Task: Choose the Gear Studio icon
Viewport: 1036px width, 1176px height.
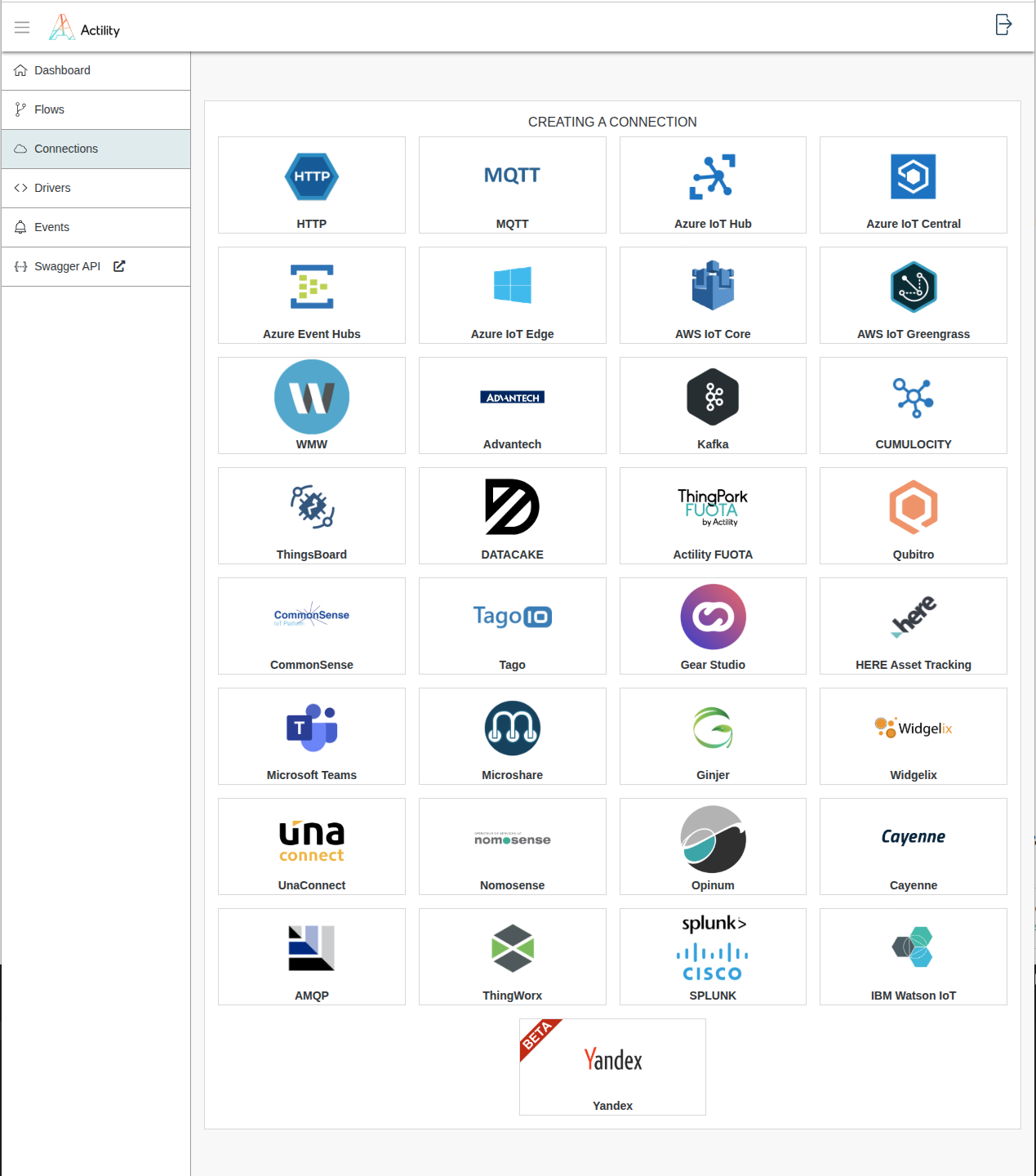Action: [x=713, y=617]
